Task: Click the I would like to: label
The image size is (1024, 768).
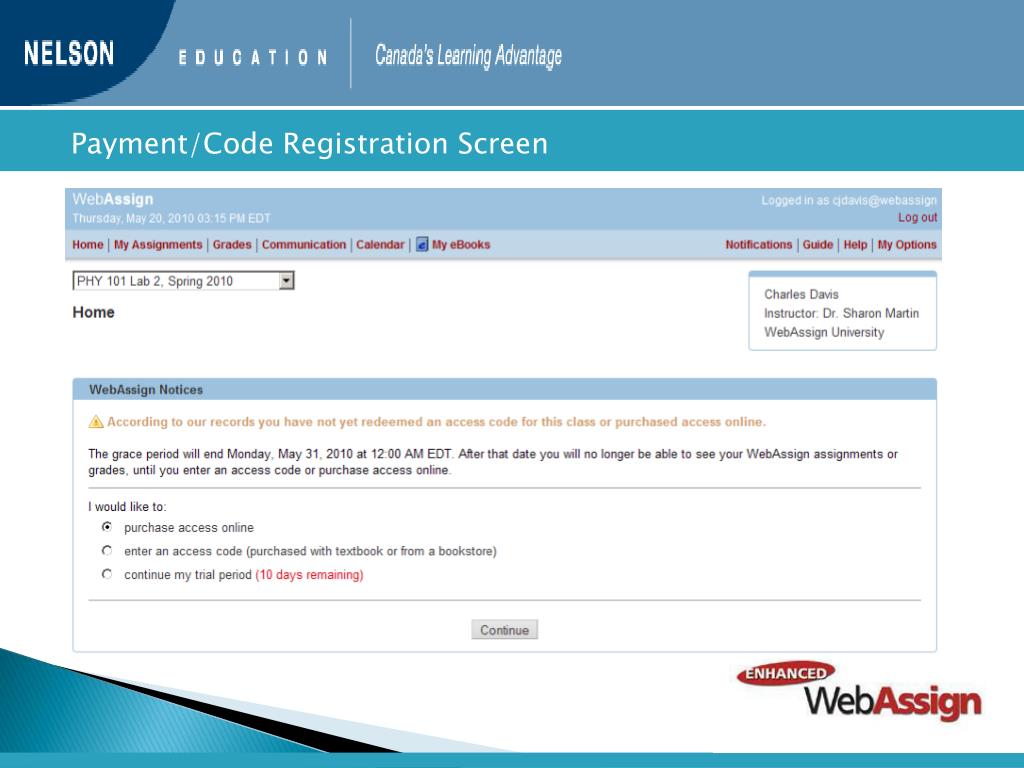Action: click(x=127, y=507)
